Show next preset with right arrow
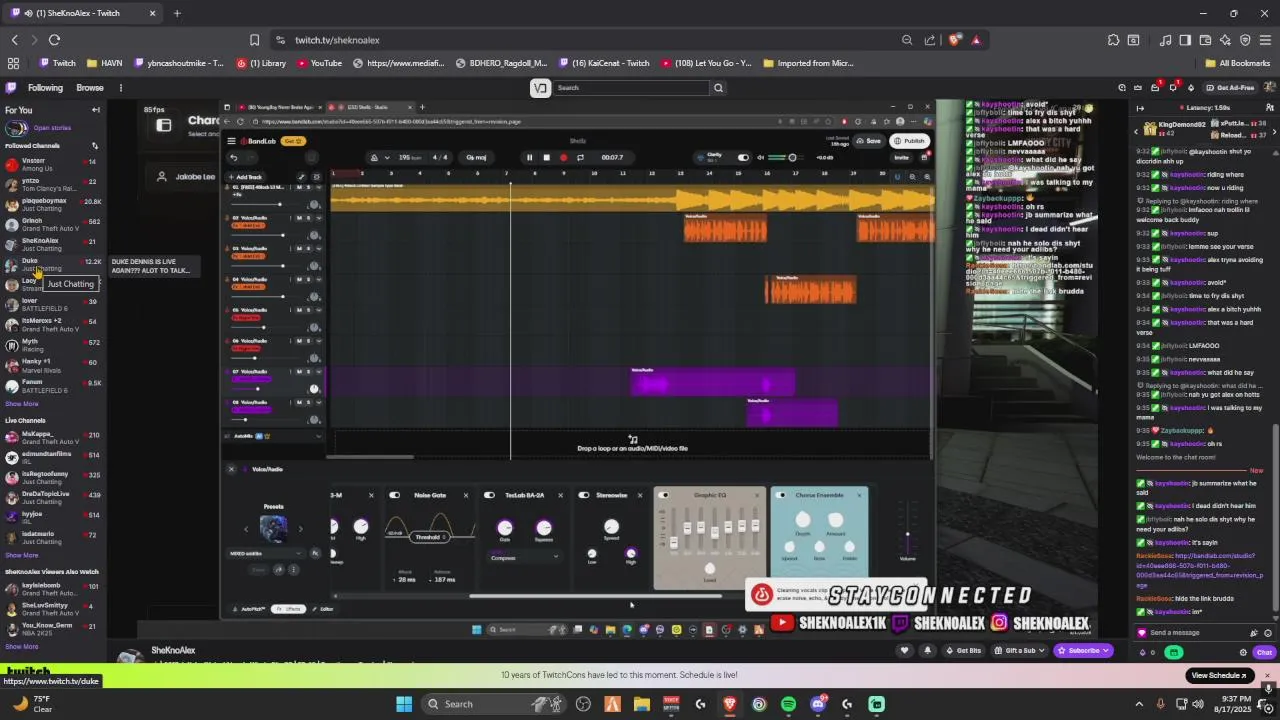 tap(300, 529)
